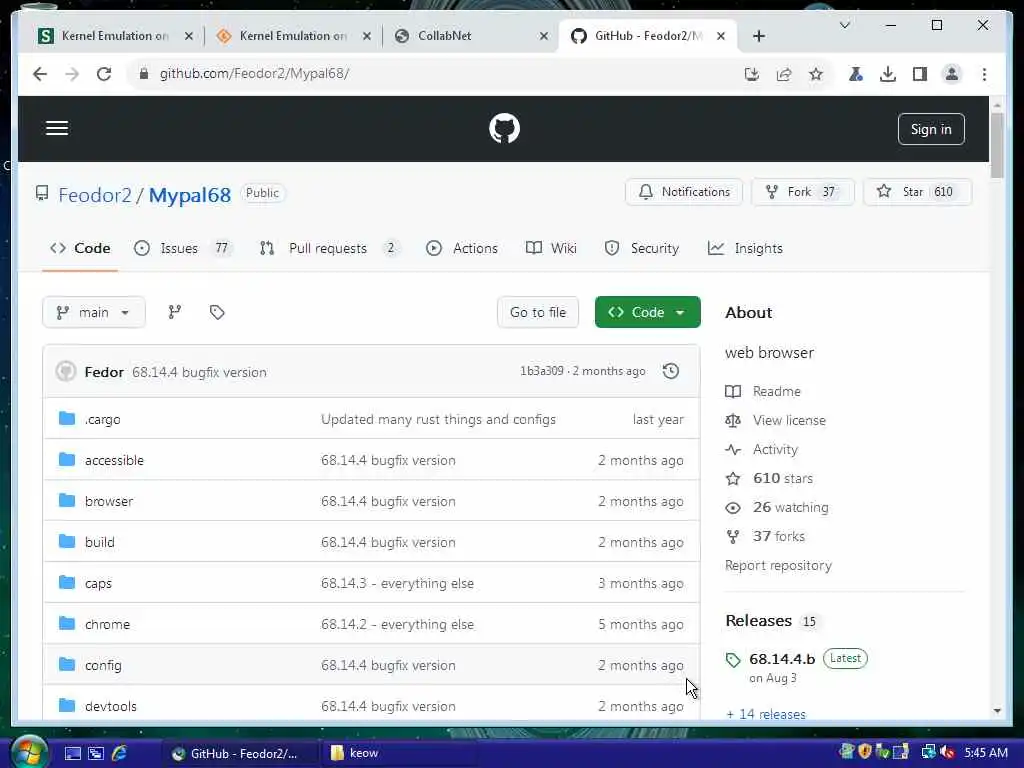
Task: Open Chrome three-dot menu
Action: [984, 74]
